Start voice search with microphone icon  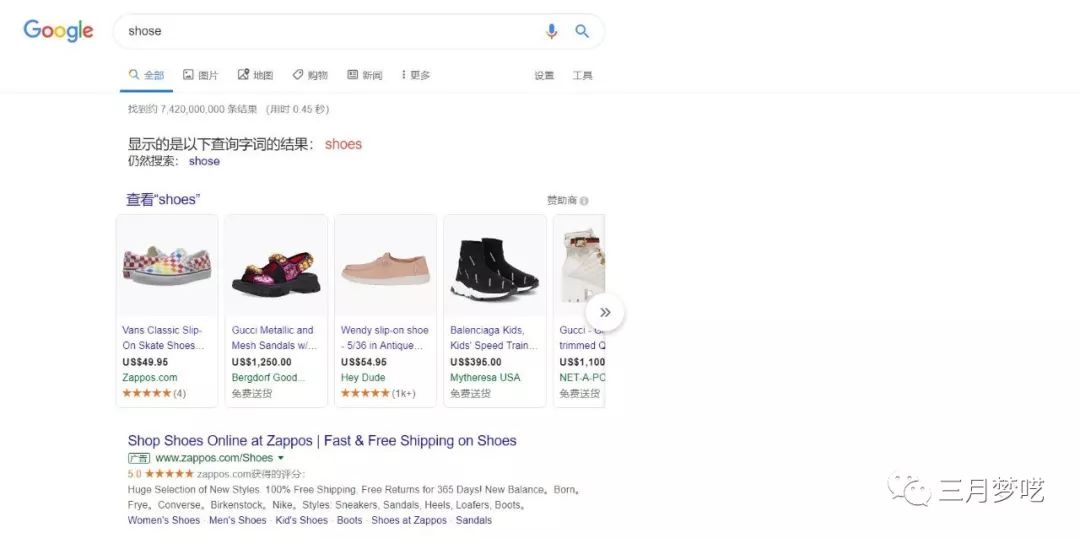(551, 31)
